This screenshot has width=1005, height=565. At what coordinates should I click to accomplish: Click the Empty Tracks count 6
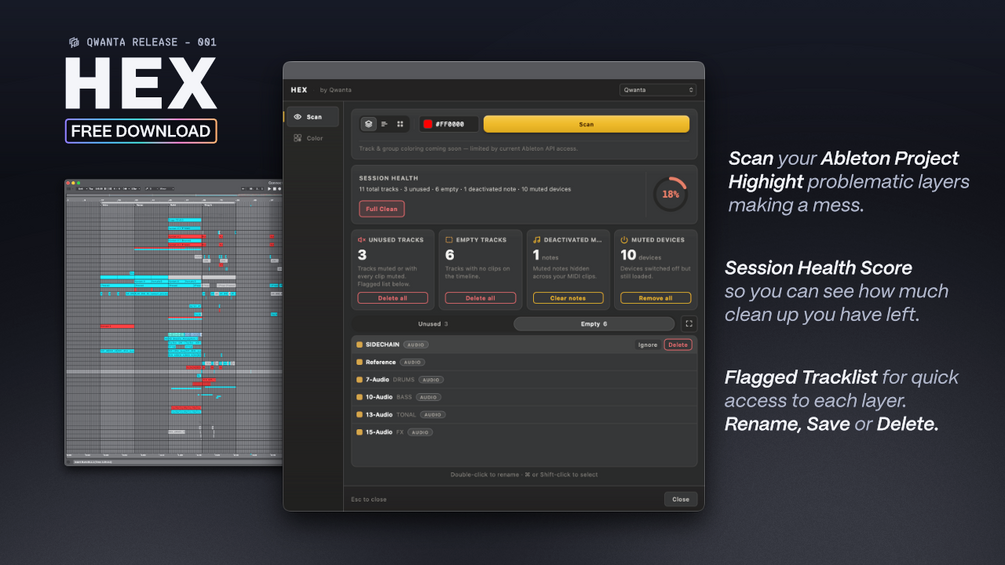point(449,255)
